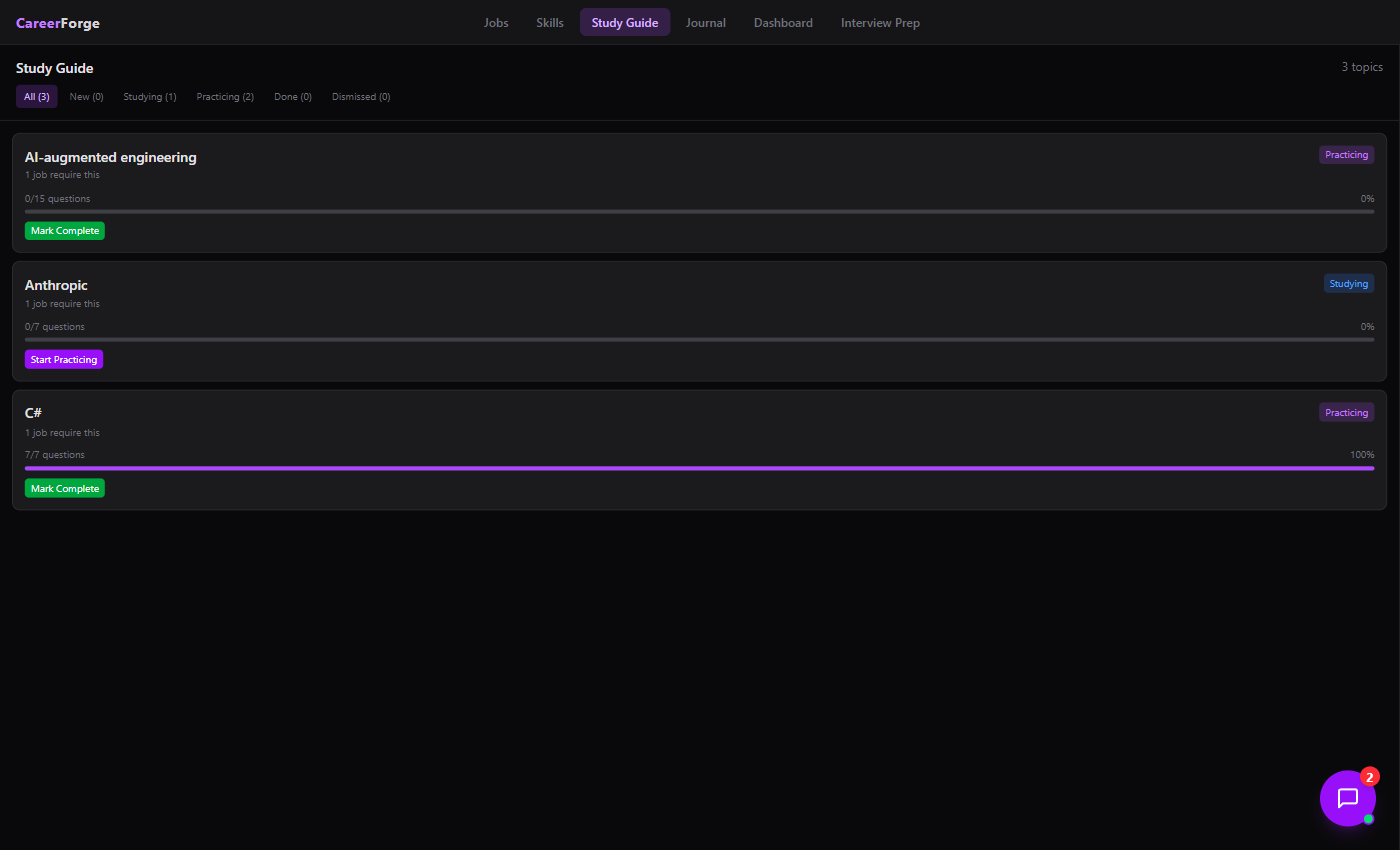Show Dismissed (0) topics

(x=361, y=97)
